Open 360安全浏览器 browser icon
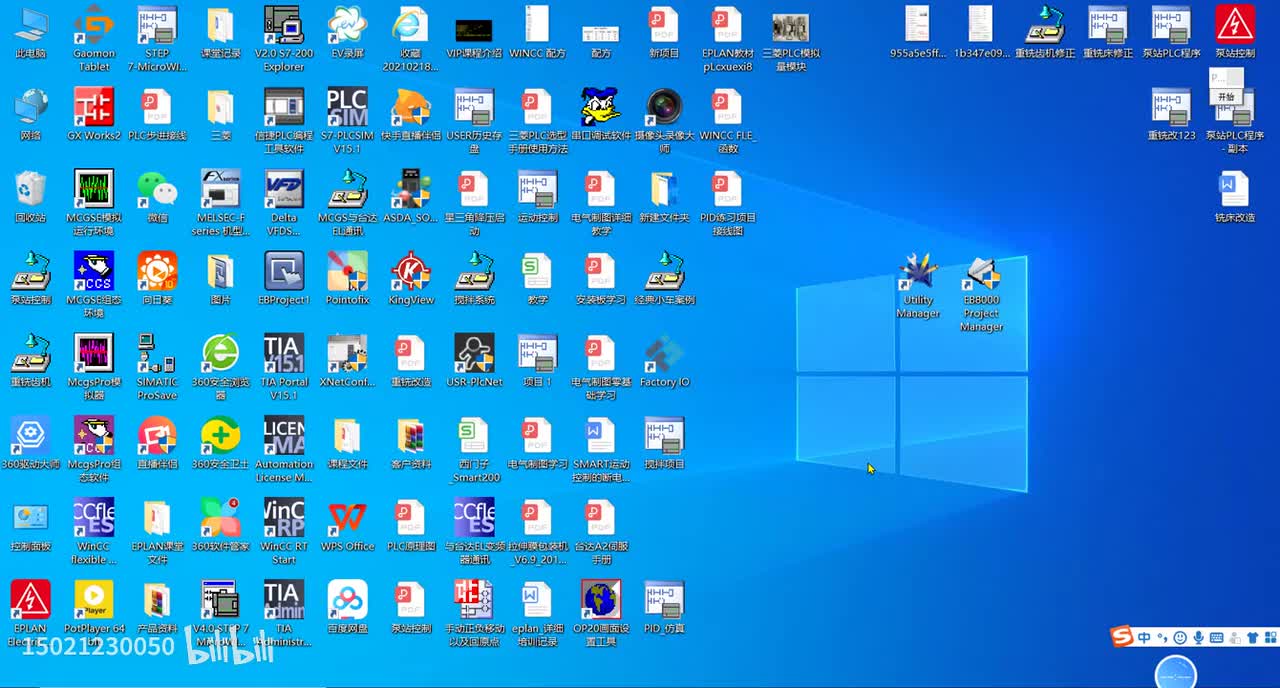The width and height of the screenshot is (1280, 688). pos(220,367)
